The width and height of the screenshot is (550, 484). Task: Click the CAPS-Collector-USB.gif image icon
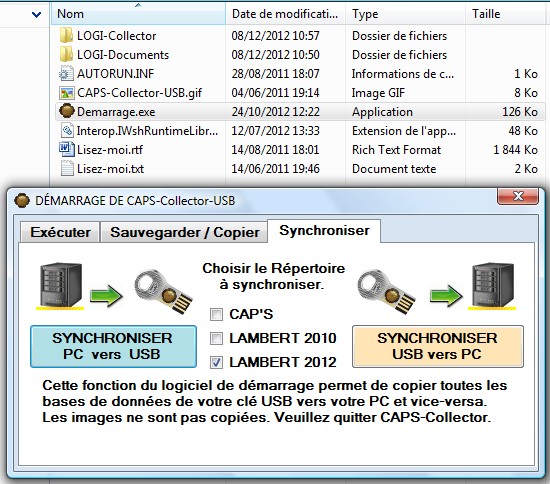(x=67, y=93)
